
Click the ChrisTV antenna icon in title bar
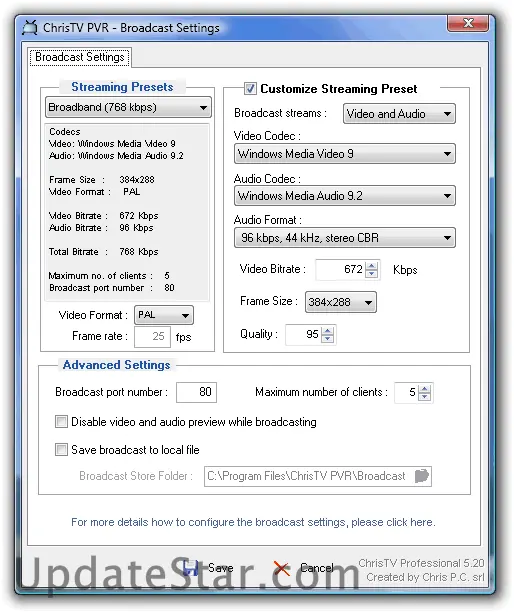(x=30, y=28)
